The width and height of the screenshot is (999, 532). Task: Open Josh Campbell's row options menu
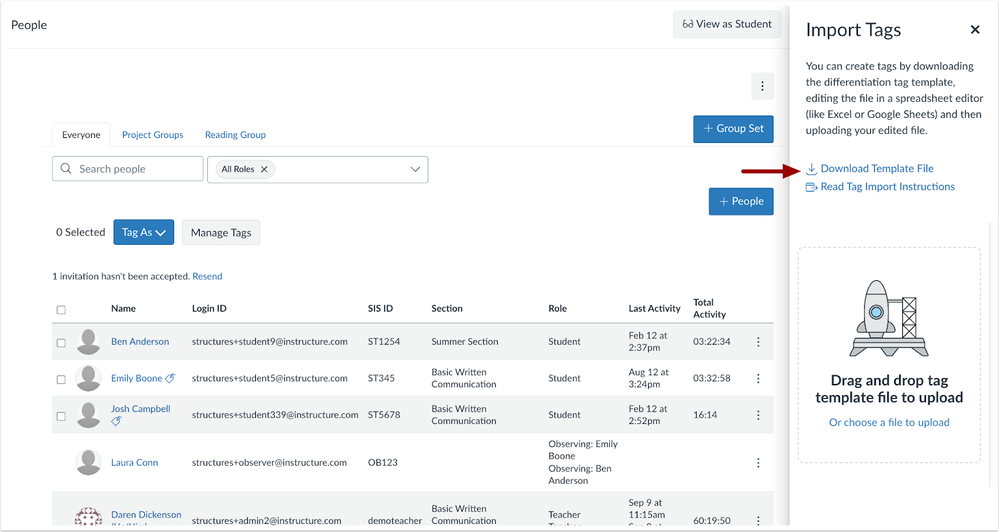pos(758,415)
